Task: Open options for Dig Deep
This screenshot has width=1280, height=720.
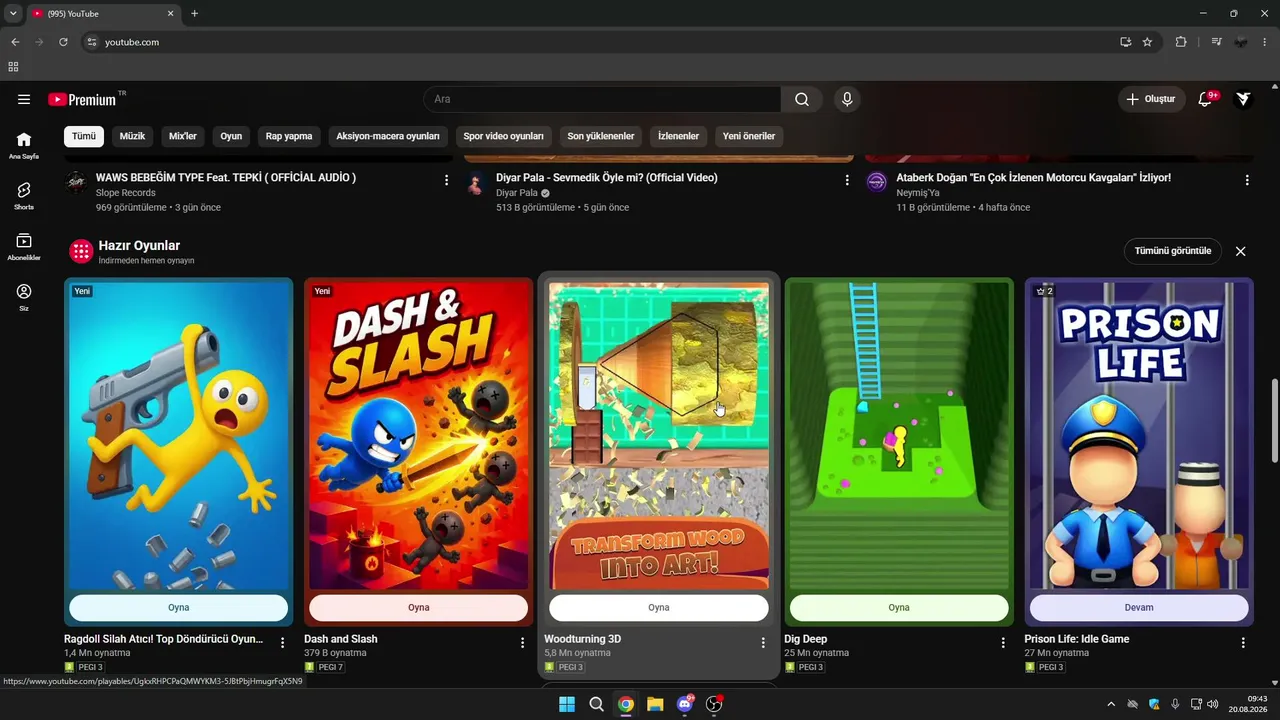Action: [x=1003, y=643]
